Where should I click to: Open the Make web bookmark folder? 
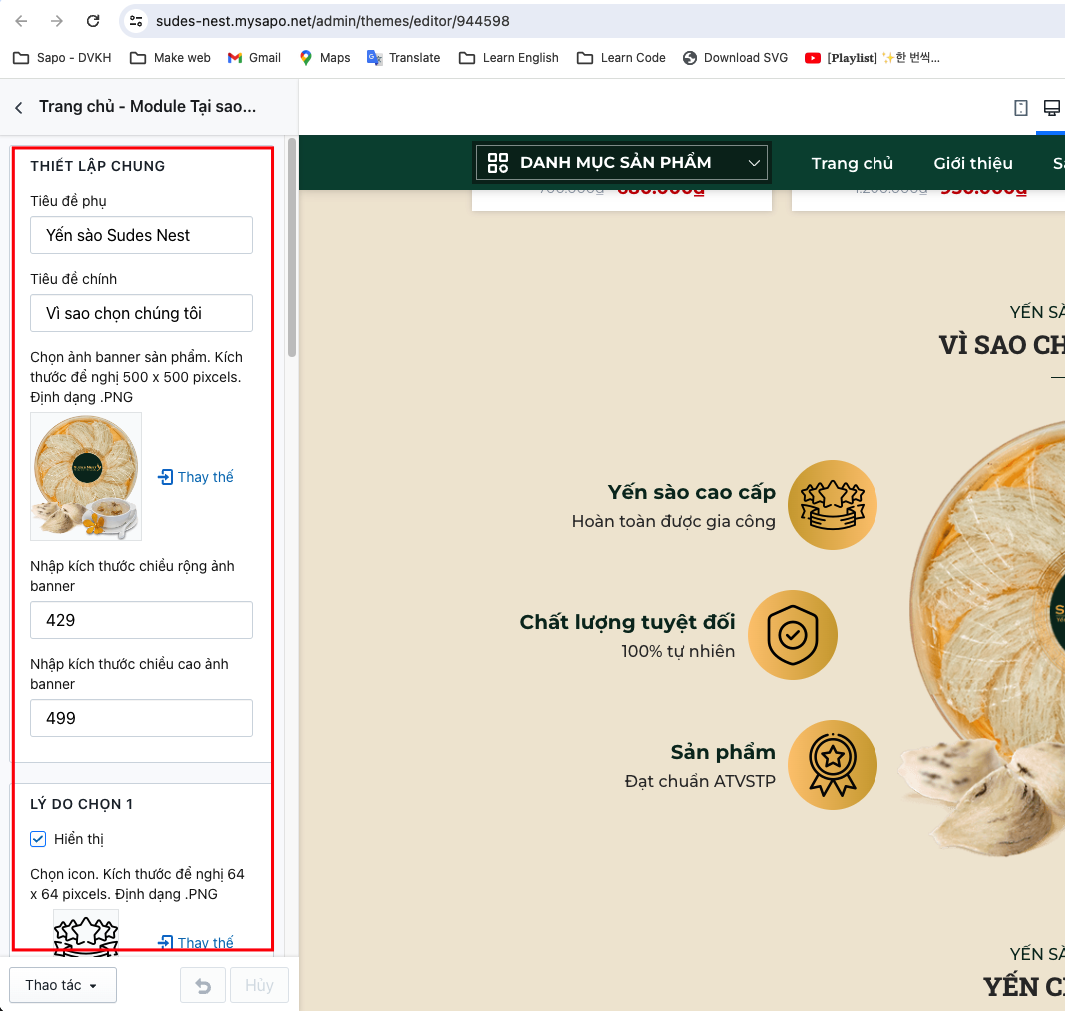click(x=170, y=58)
